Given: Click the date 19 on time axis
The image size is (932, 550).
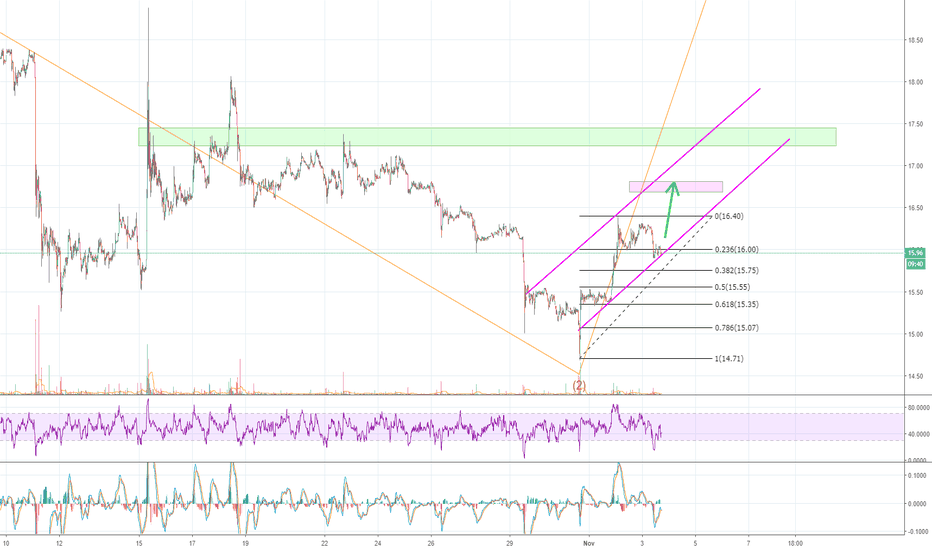Looking at the screenshot, I should coord(245,543).
